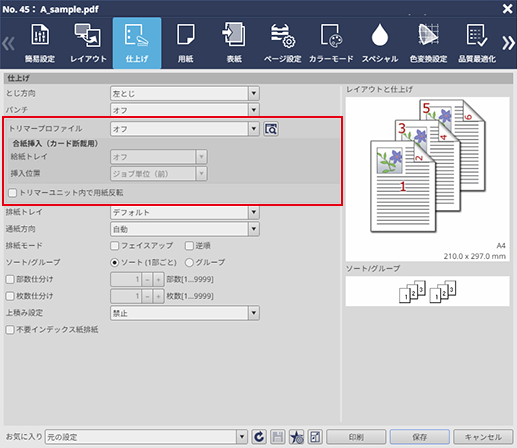Enable トリマーユニット内で用紙反転 checkbox

tap(13, 193)
